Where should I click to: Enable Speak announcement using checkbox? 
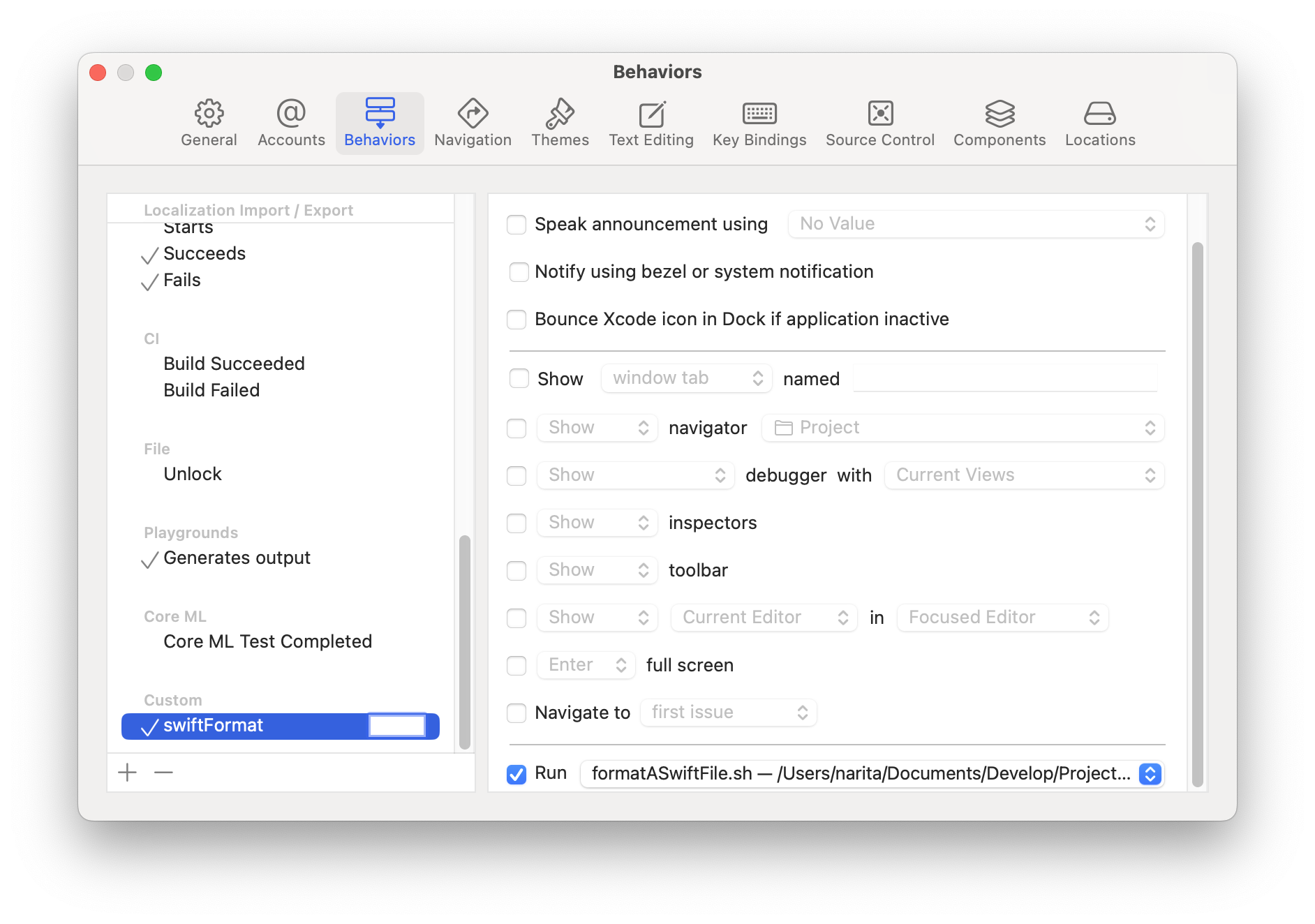click(517, 225)
